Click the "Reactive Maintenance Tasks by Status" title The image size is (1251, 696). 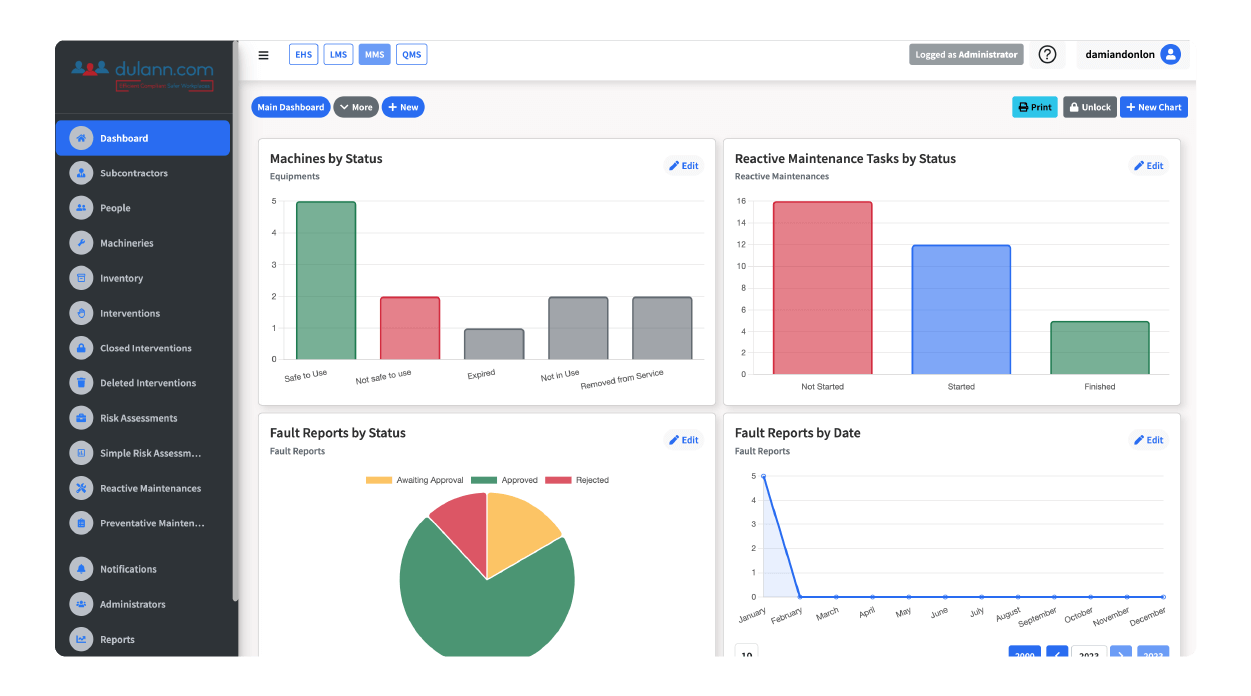pyautogui.click(x=845, y=158)
